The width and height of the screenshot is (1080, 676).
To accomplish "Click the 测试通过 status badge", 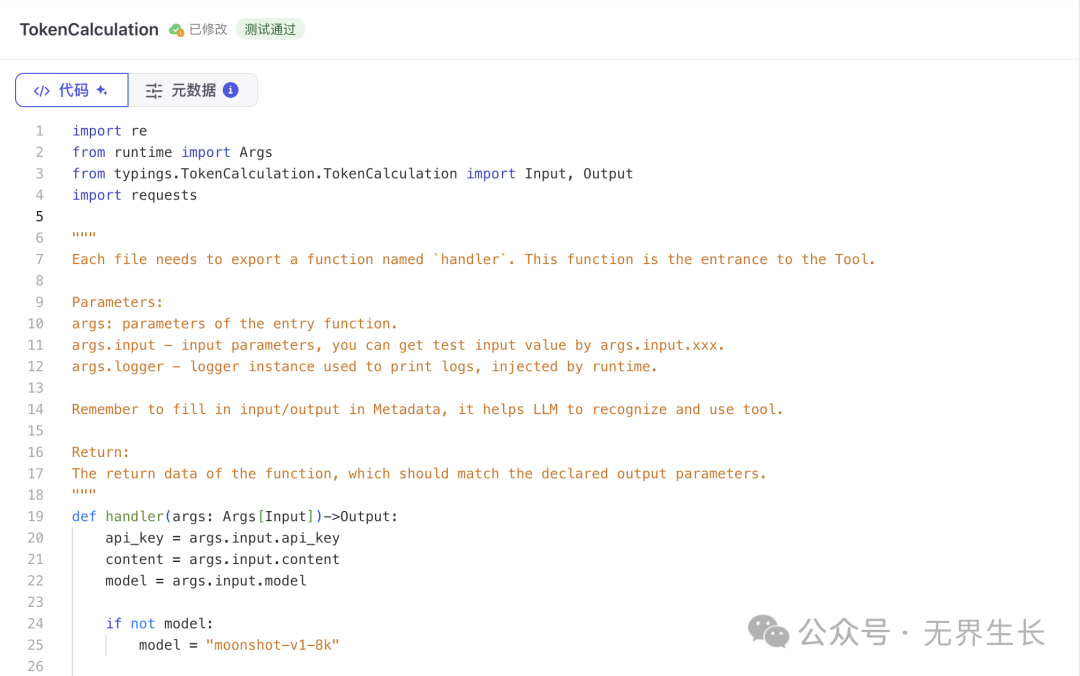I will coord(270,30).
